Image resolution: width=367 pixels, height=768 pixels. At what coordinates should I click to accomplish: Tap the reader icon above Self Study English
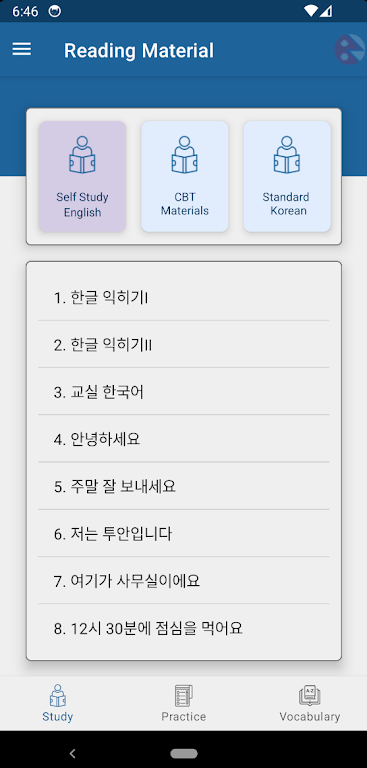click(82, 155)
